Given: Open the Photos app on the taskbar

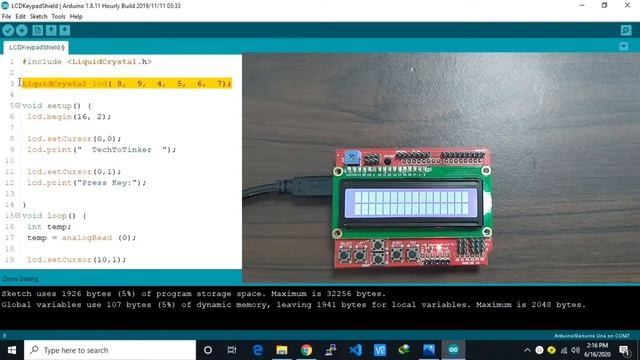Looking at the screenshot, I should pyautogui.click(x=429, y=350).
